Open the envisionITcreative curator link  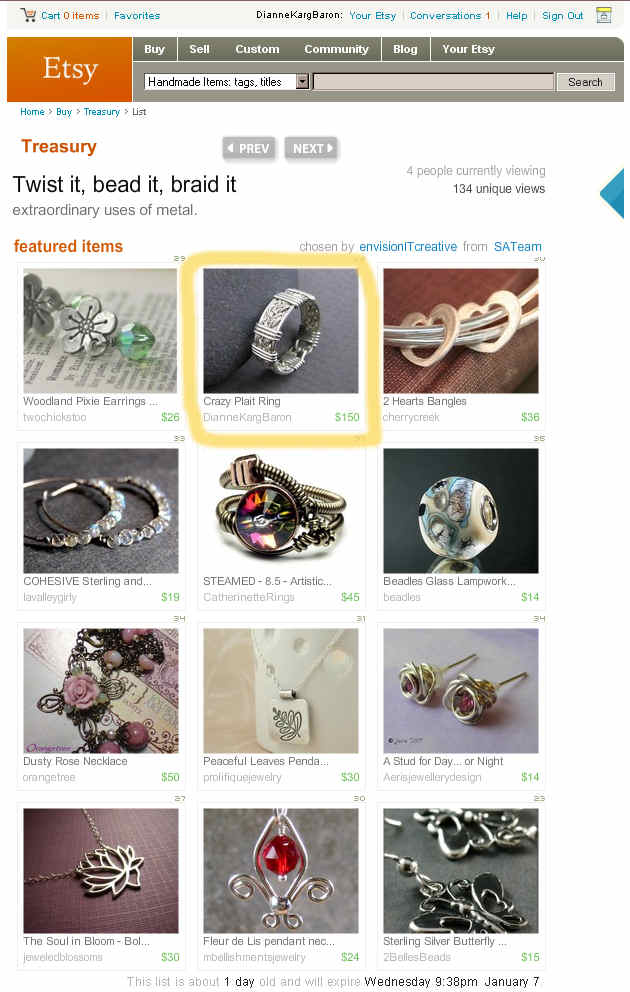click(x=408, y=247)
